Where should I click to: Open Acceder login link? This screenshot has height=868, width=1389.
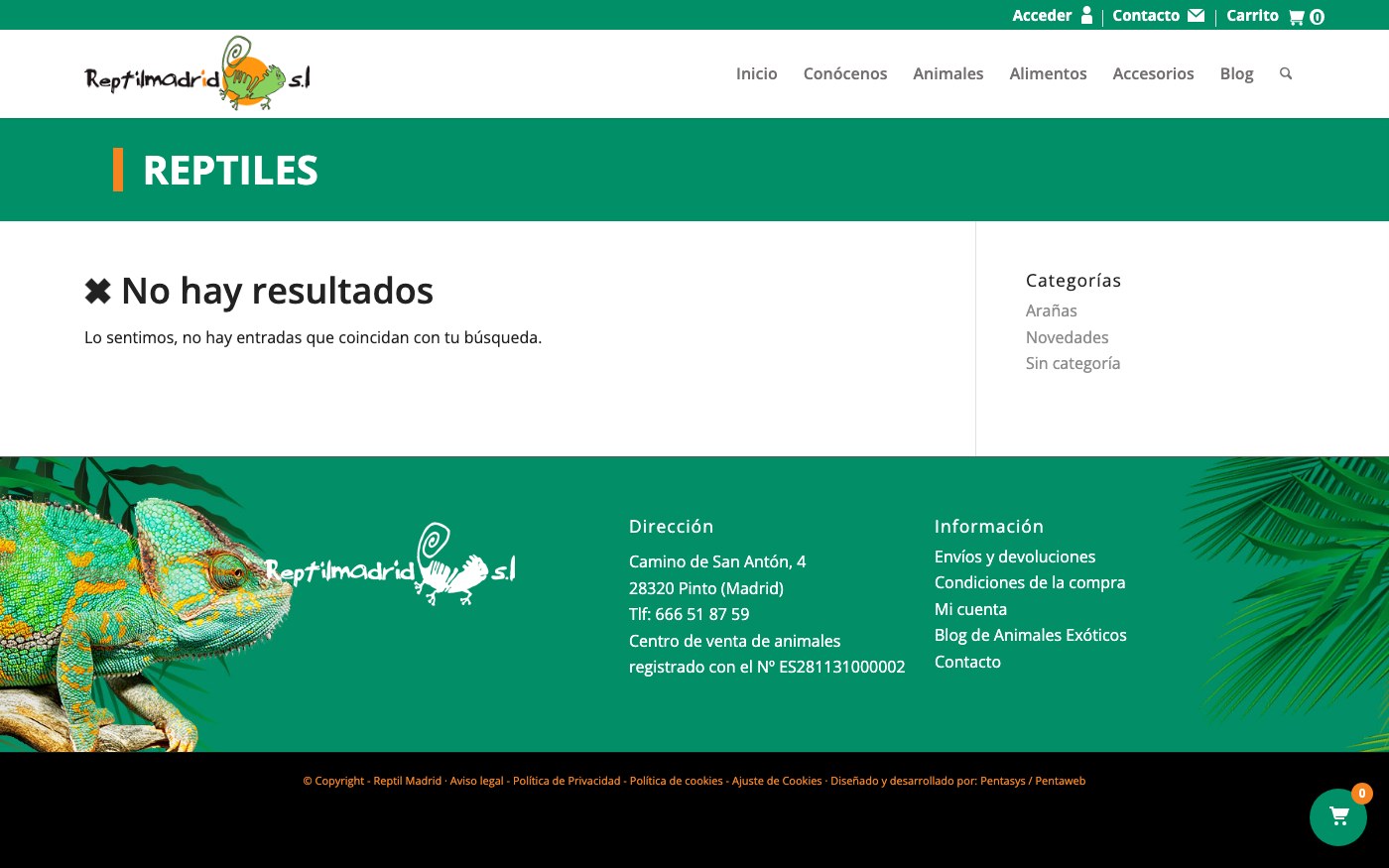[x=1042, y=15]
